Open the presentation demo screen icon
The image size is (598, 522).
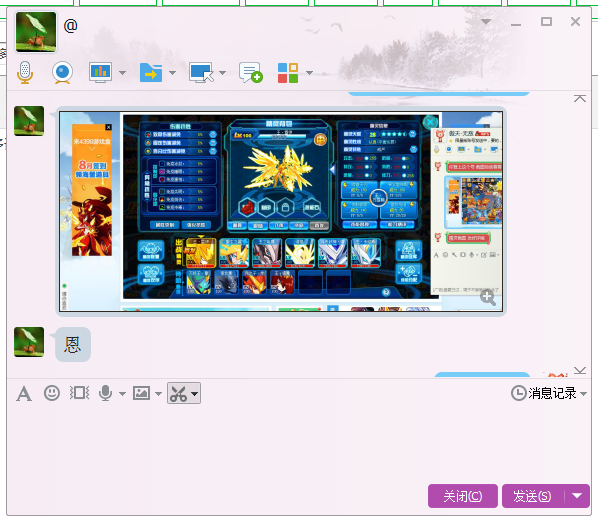100,72
